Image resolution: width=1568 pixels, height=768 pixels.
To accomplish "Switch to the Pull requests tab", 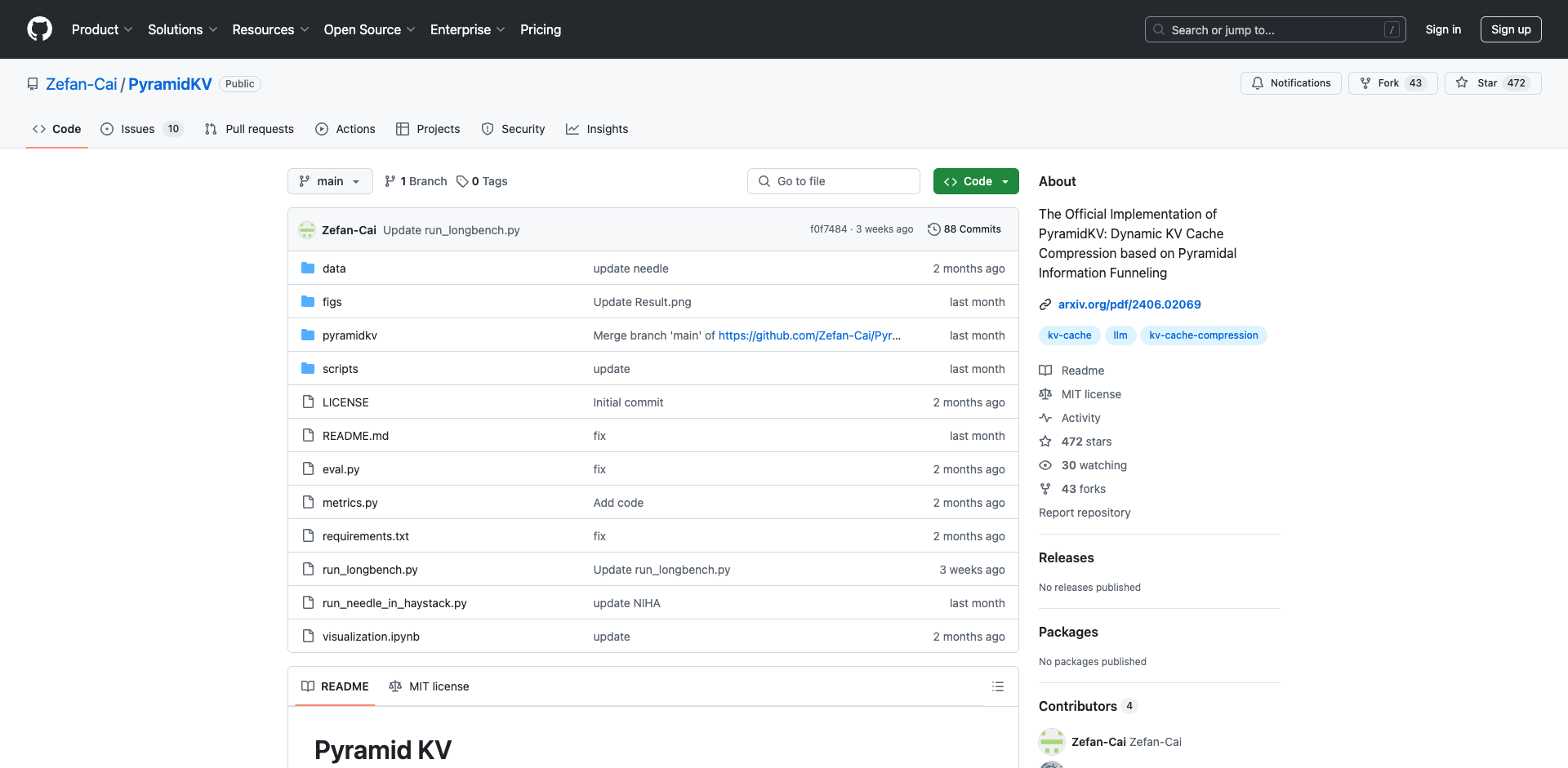I will tap(249, 129).
